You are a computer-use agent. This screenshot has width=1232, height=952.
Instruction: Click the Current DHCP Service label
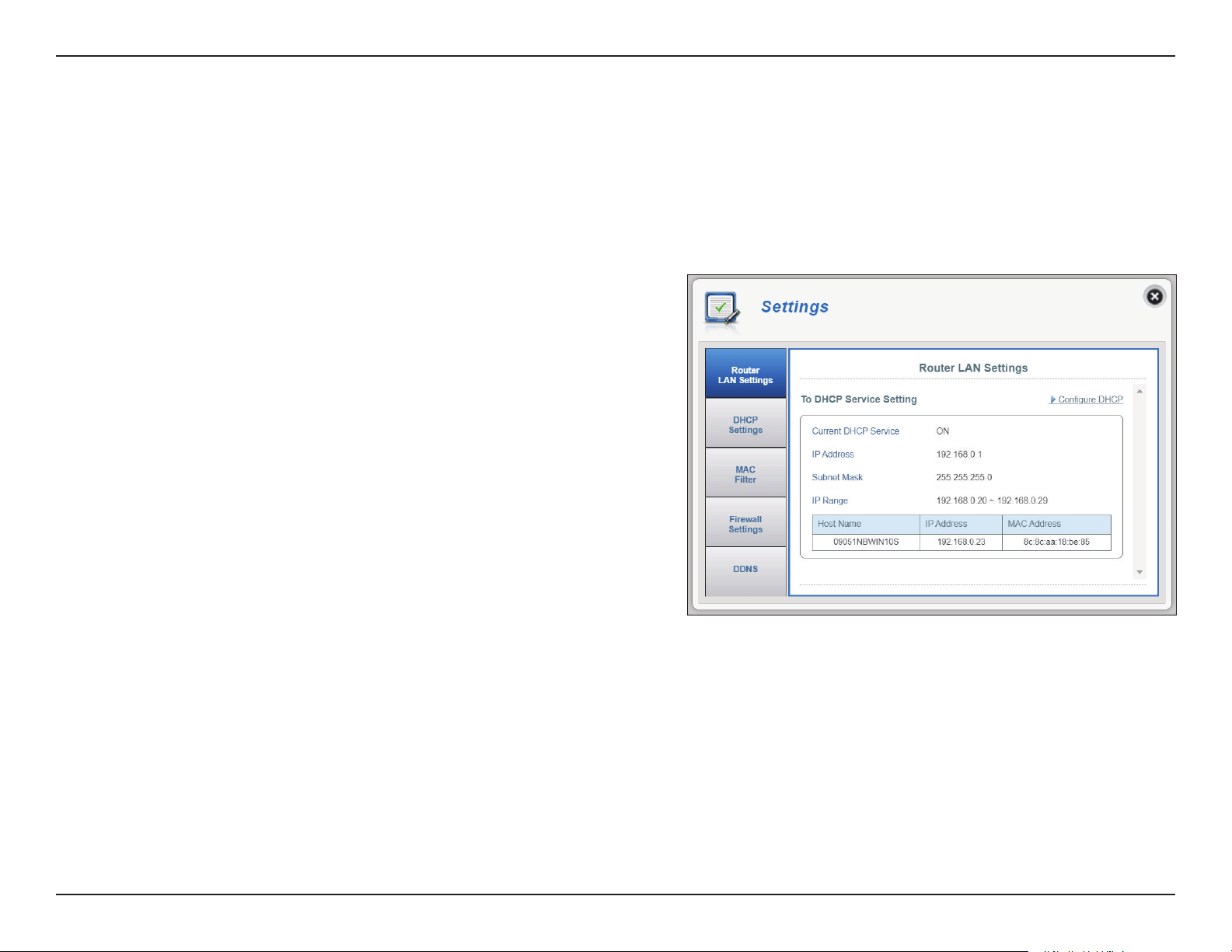(x=855, y=431)
